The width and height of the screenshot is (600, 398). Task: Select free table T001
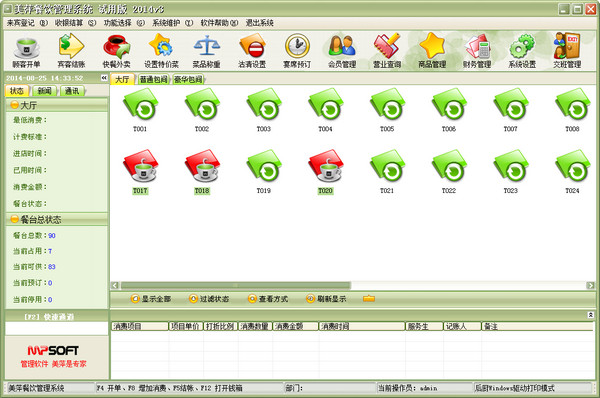click(x=140, y=110)
